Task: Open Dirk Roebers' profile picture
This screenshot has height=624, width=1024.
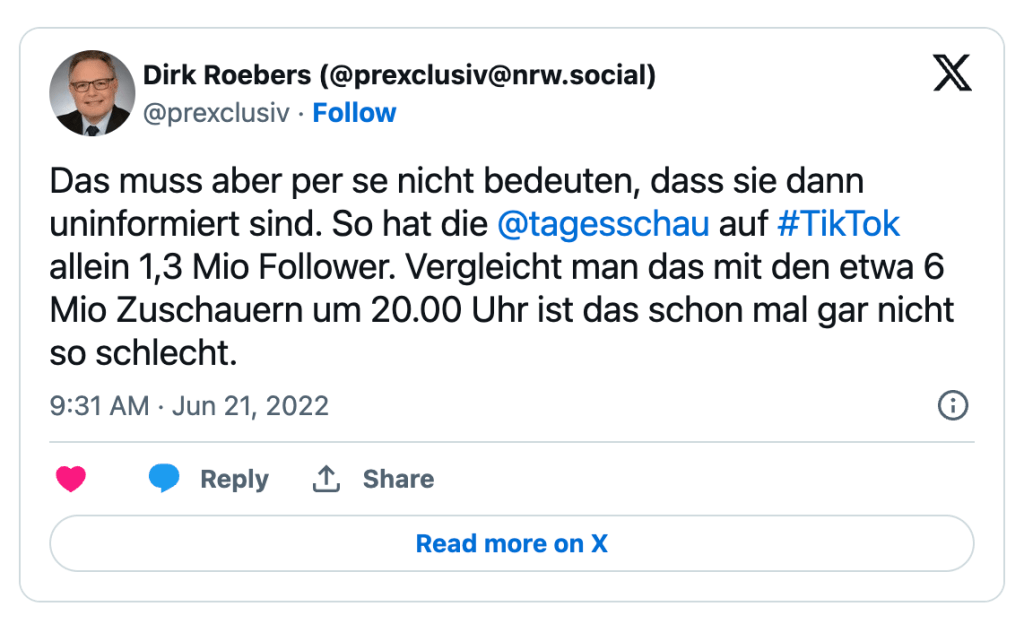Action: (x=92, y=93)
